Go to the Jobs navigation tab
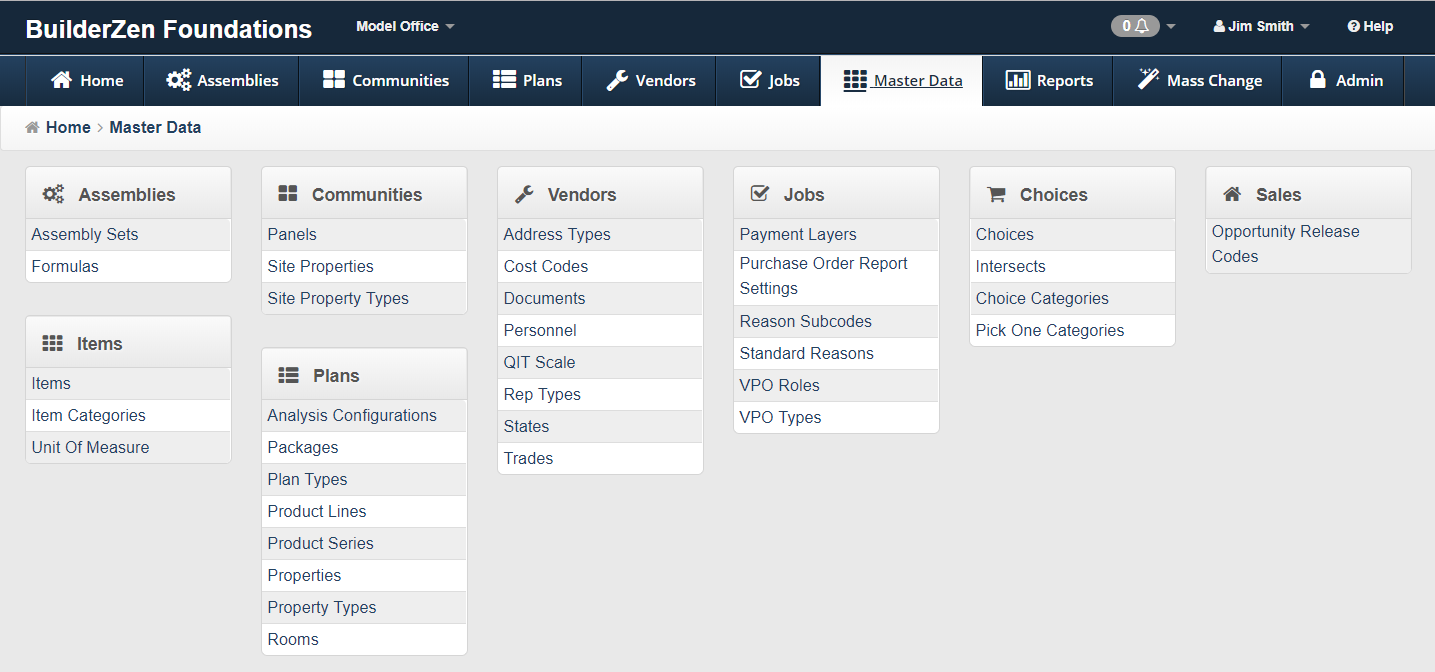 (x=769, y=80)
